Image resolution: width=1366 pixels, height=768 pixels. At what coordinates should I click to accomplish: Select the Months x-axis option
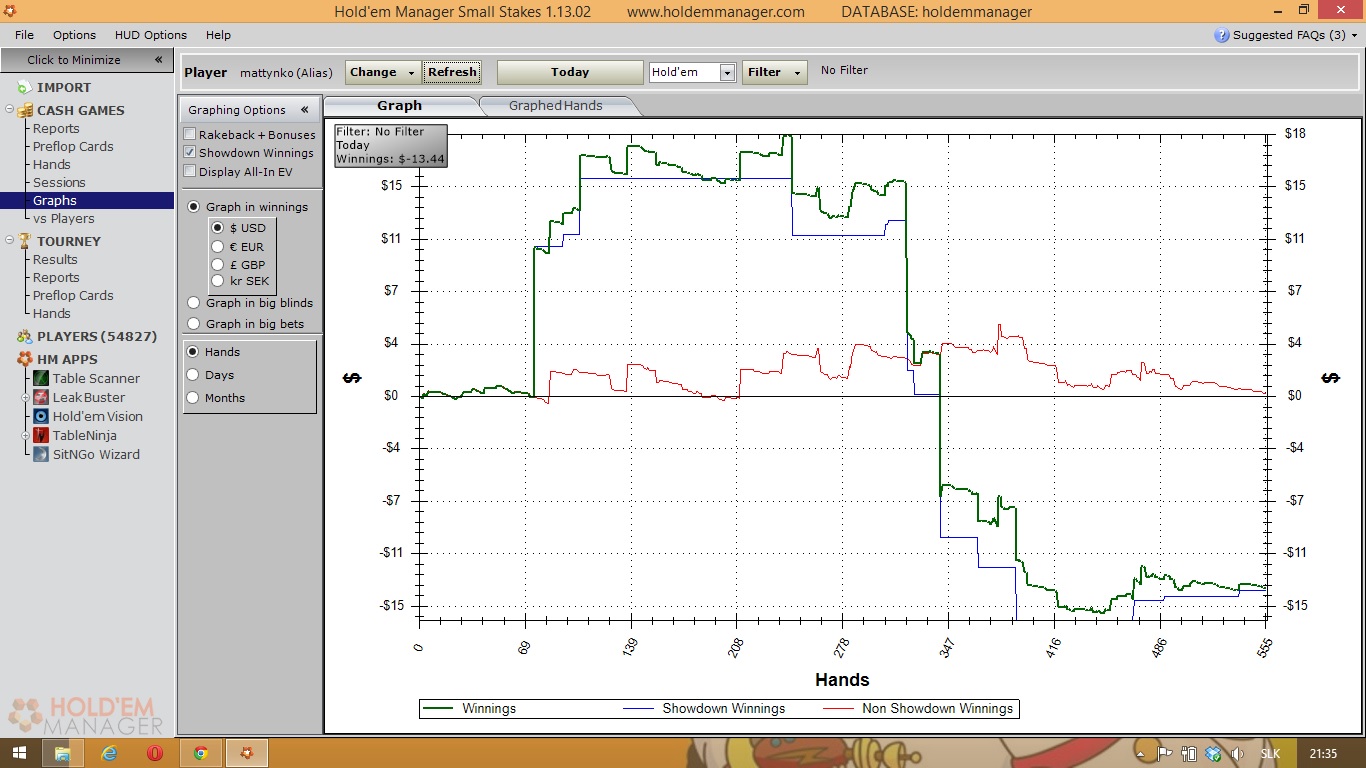pos(193,398)
